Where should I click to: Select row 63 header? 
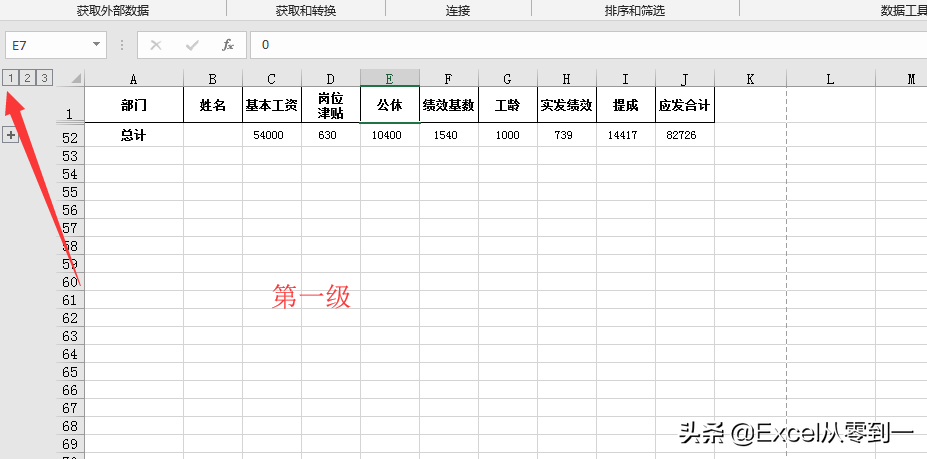(x=70, y=336)
